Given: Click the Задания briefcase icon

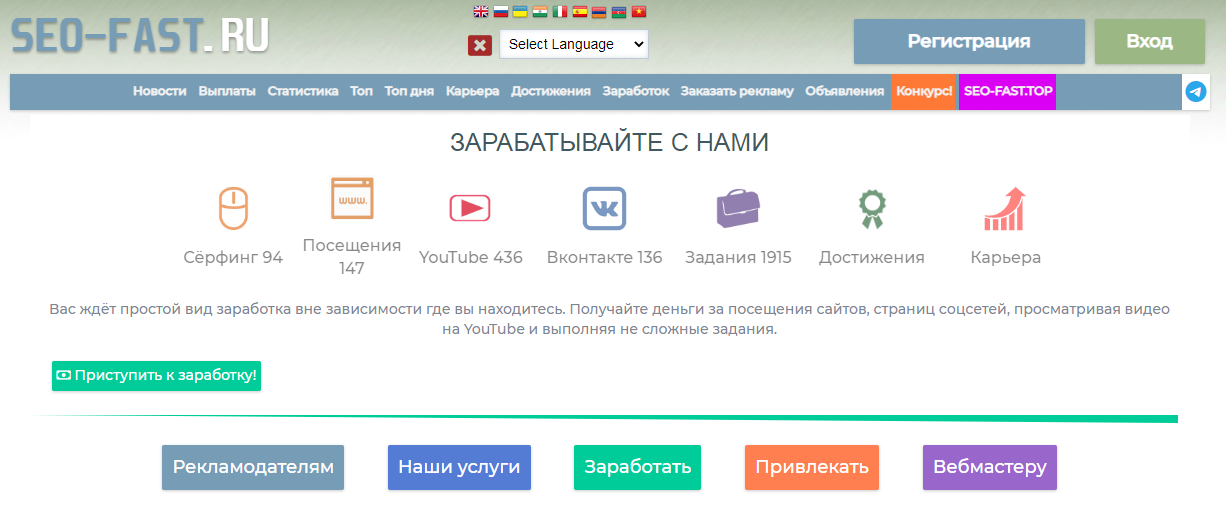Looking at the screenshot, I should 738,208.
